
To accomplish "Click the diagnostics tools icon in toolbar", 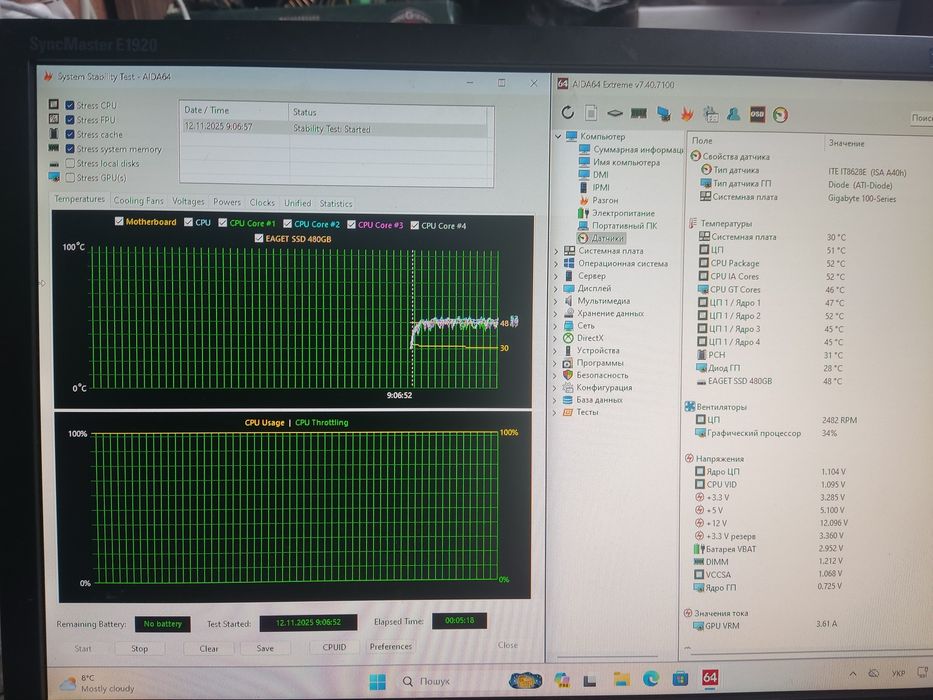I will point(710,114).
